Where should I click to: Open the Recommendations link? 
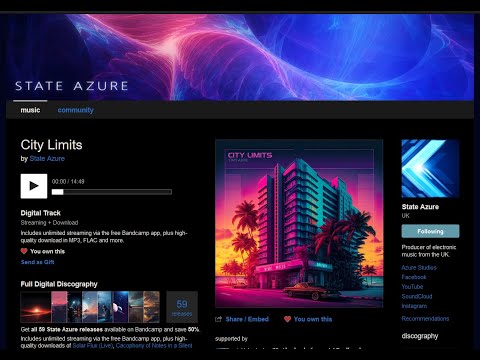425,319
